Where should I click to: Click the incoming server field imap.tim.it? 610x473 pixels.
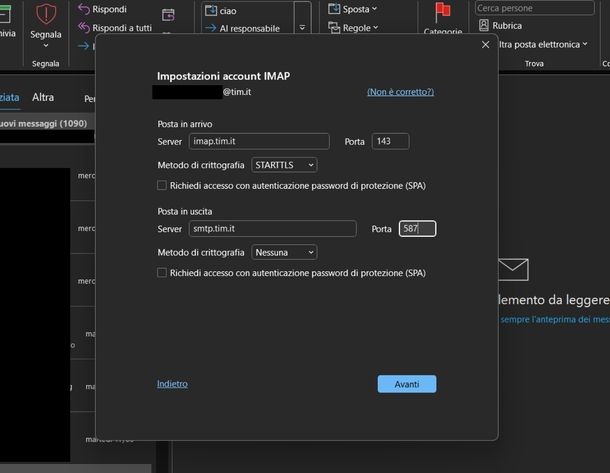click(259, 141)
